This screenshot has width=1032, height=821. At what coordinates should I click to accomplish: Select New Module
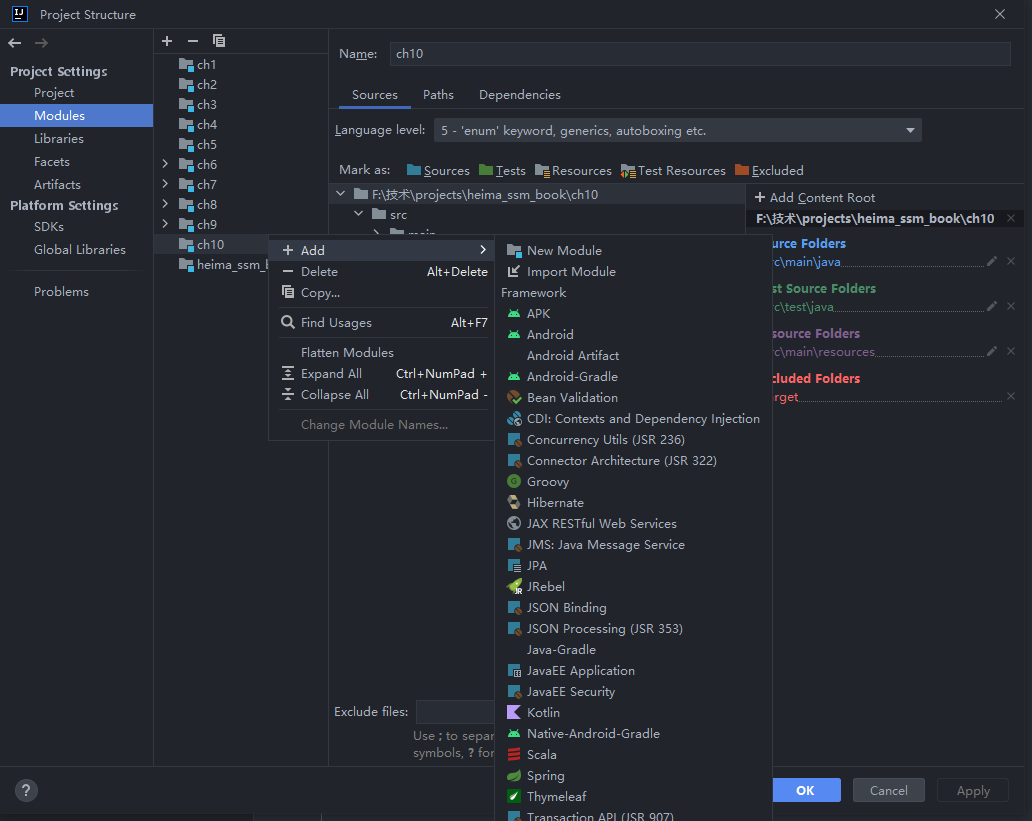pyautogui.click(x=633, y=250)
